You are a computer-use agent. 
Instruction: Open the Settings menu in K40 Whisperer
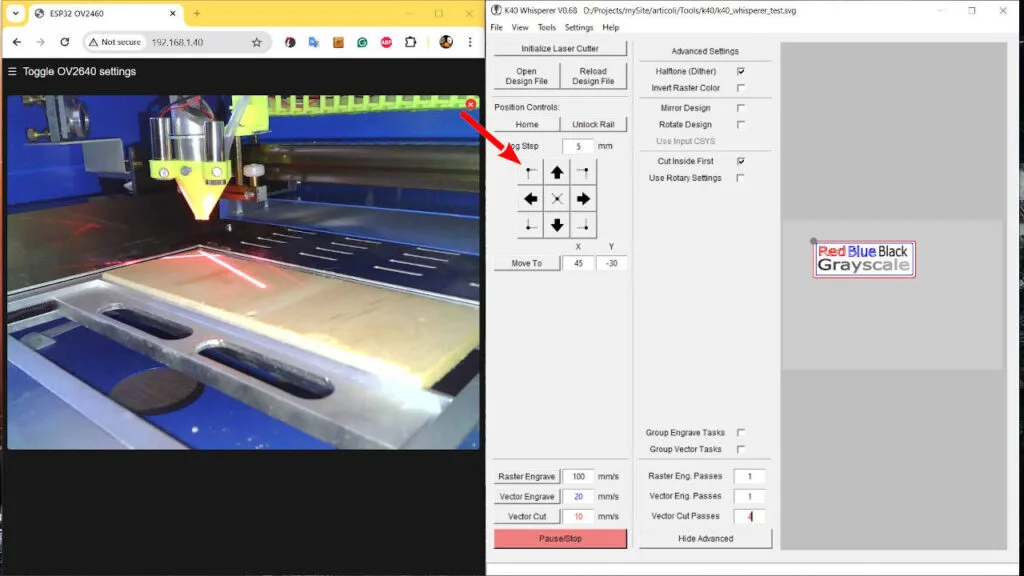point(578,27)
